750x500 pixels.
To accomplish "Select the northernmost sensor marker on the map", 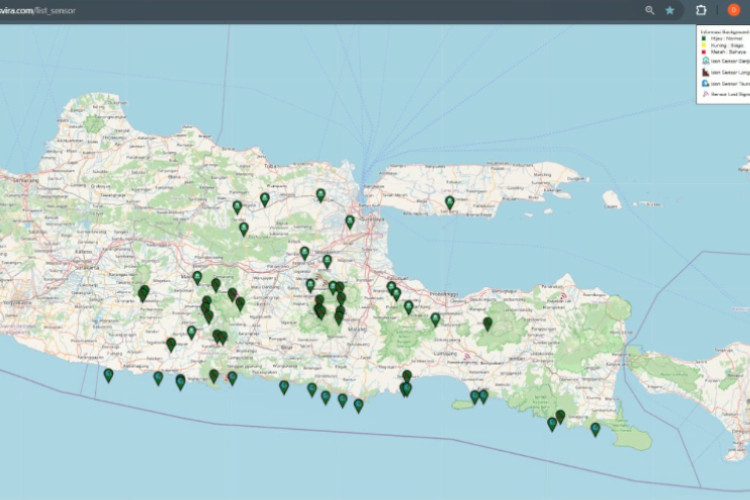I will 320,194.
